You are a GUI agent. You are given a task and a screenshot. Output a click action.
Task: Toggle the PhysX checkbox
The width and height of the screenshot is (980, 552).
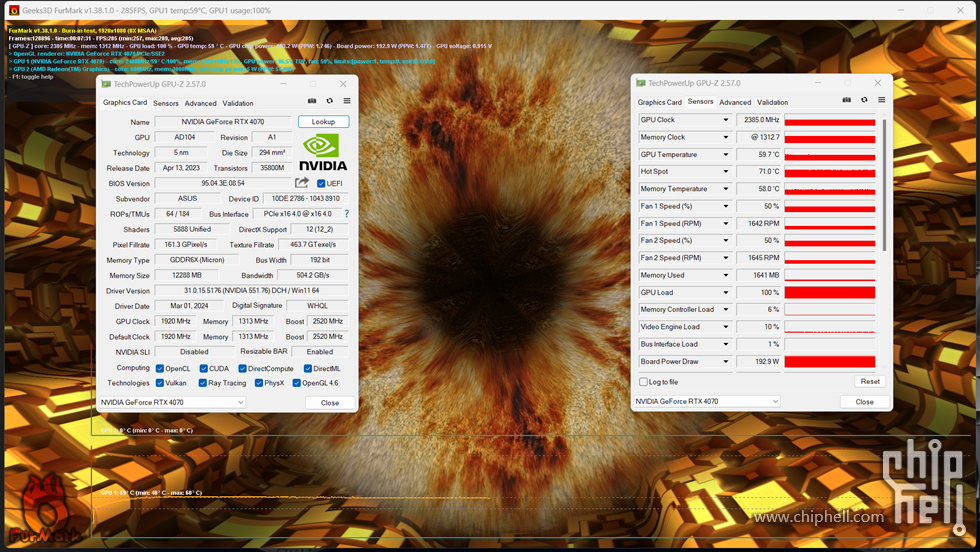258,383
